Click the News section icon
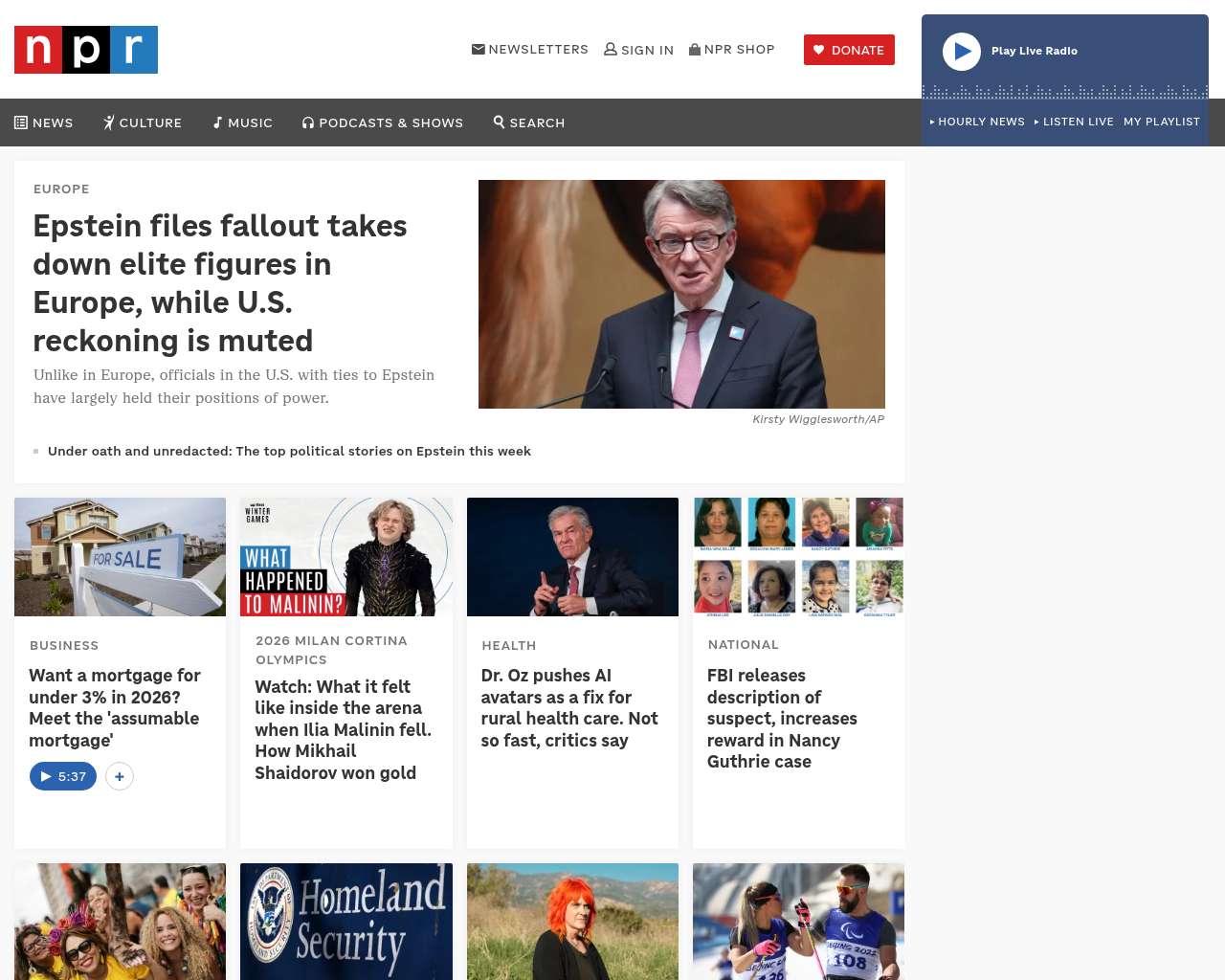This screenshot has height=980, width=1225. pos(21,122)
